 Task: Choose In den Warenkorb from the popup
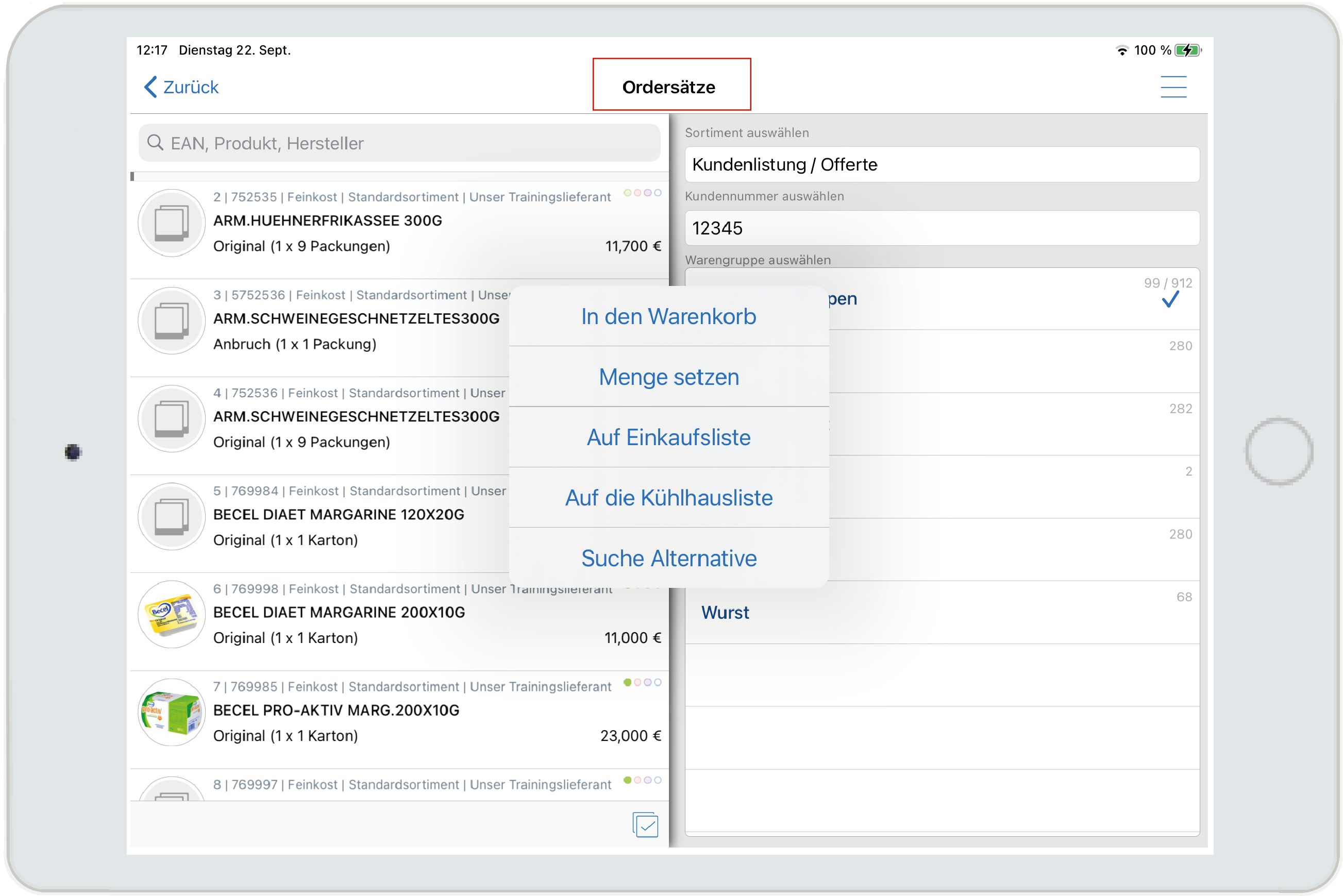pyautogui.click(x=668, y=316)
